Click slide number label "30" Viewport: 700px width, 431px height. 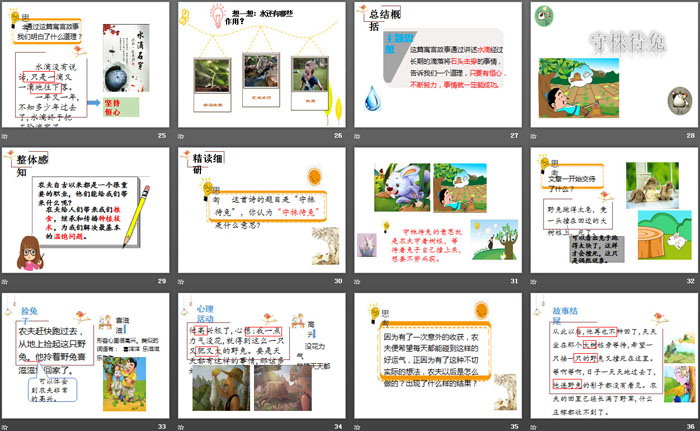coord(338,281)
